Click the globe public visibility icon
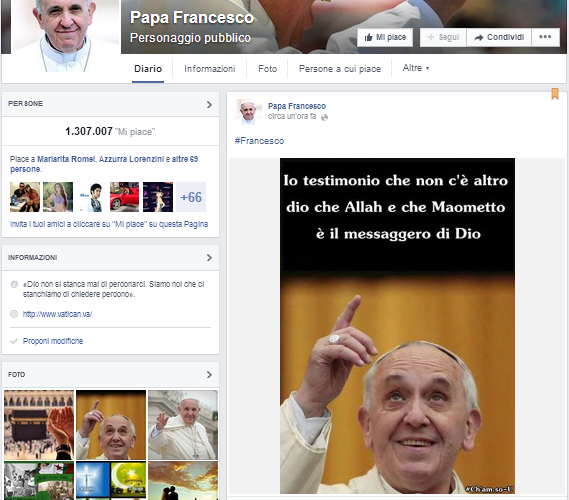This screenshot has width=569, height=500. click(324, 117)
